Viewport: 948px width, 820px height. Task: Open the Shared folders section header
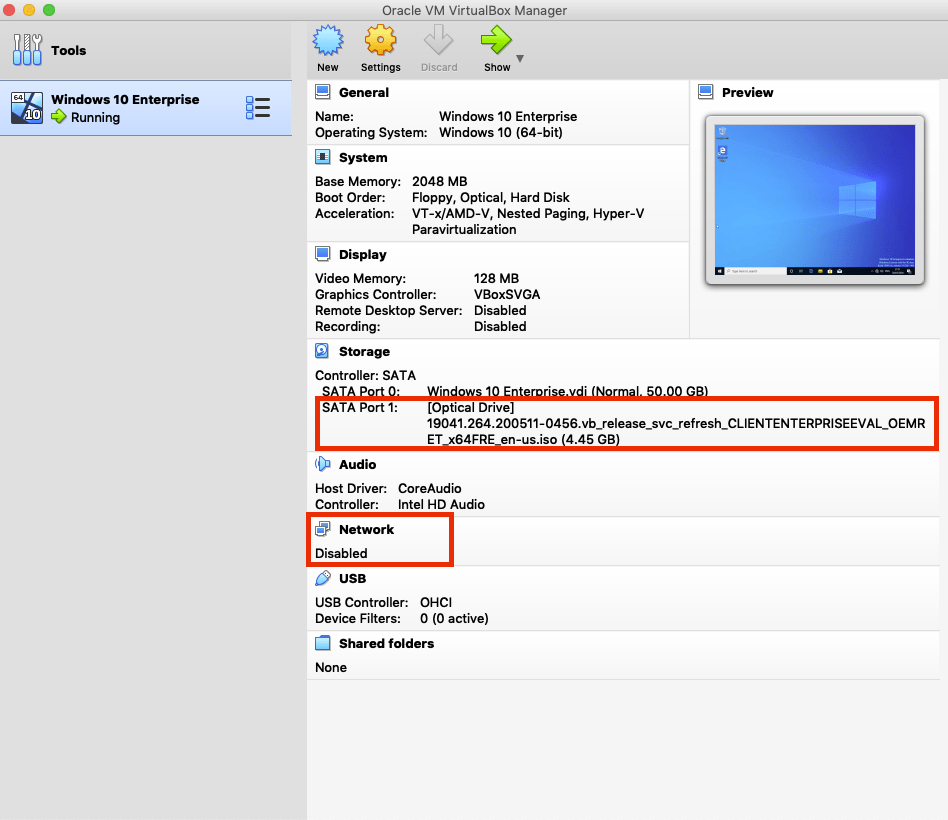point(386,643)
